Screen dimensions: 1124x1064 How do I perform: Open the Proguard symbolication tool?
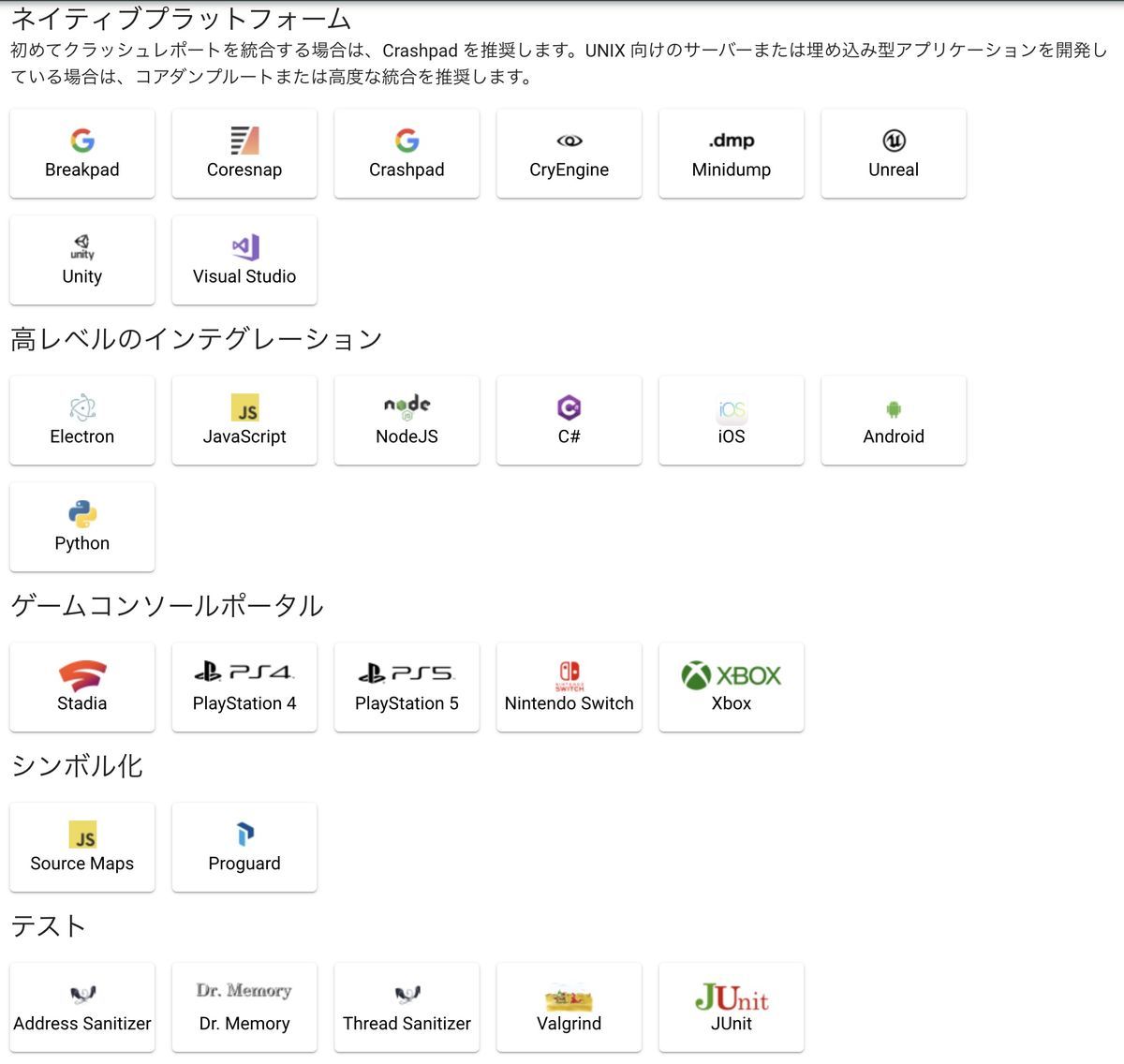[244, 847]
